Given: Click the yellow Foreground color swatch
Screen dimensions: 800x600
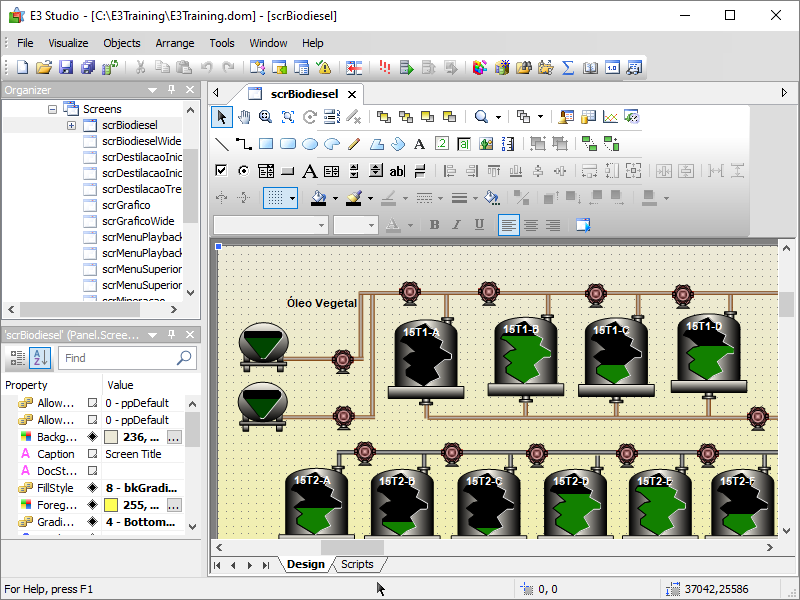Looking at the screenshot, I should (111, 506).
